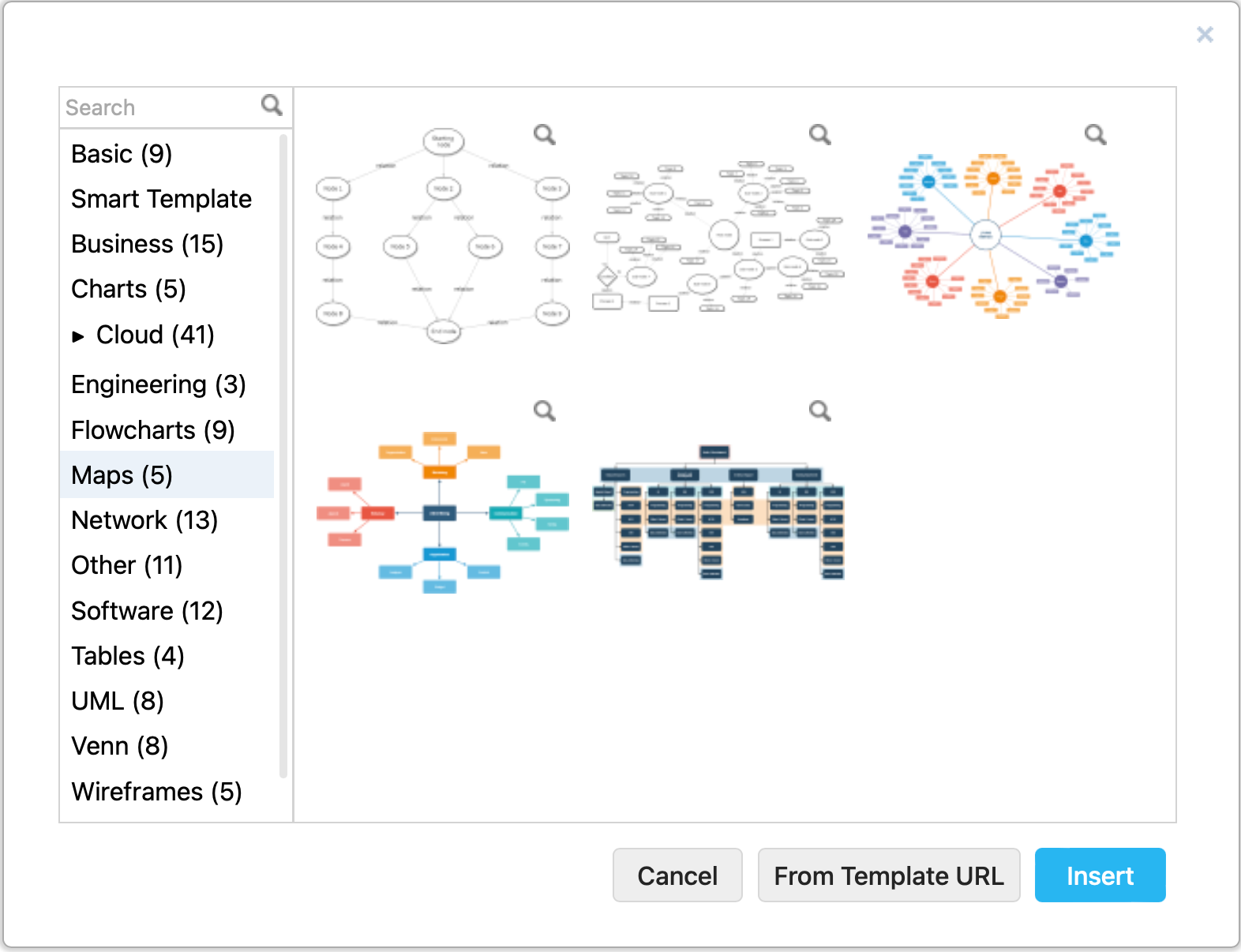
Task: Open the Network templates category
Action: (x=144, y=520)
